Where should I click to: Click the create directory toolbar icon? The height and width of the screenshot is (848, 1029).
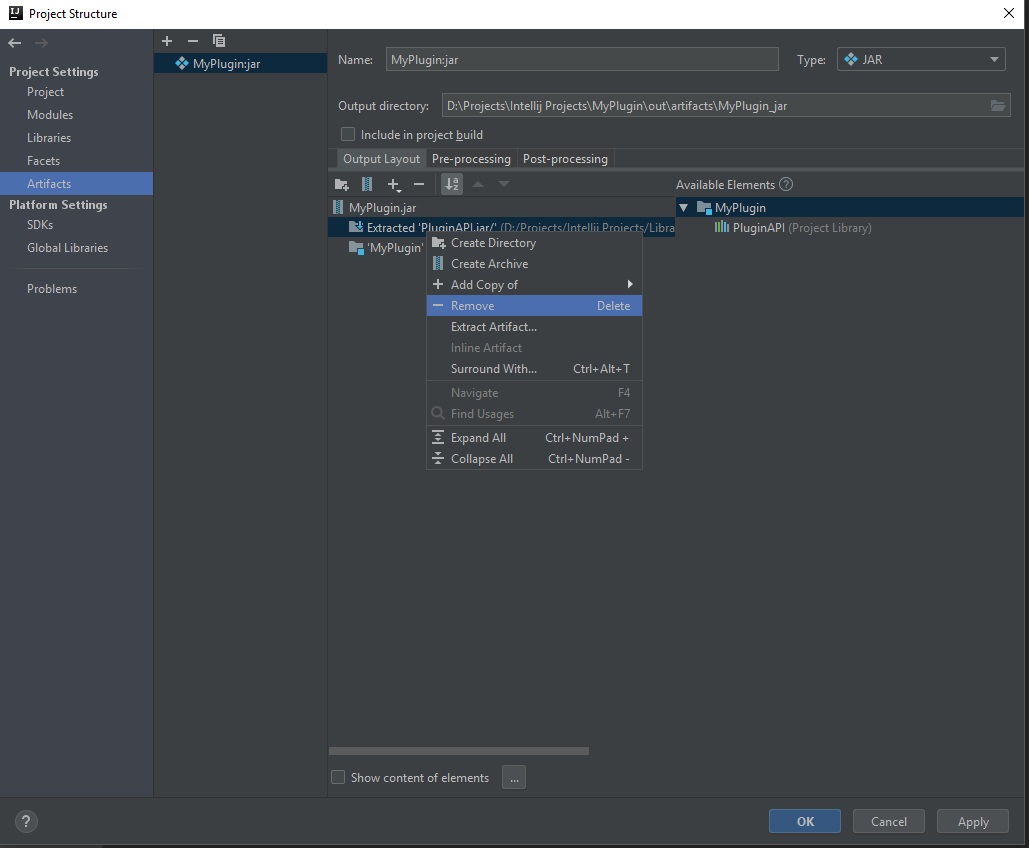click(x=342, y=185)
